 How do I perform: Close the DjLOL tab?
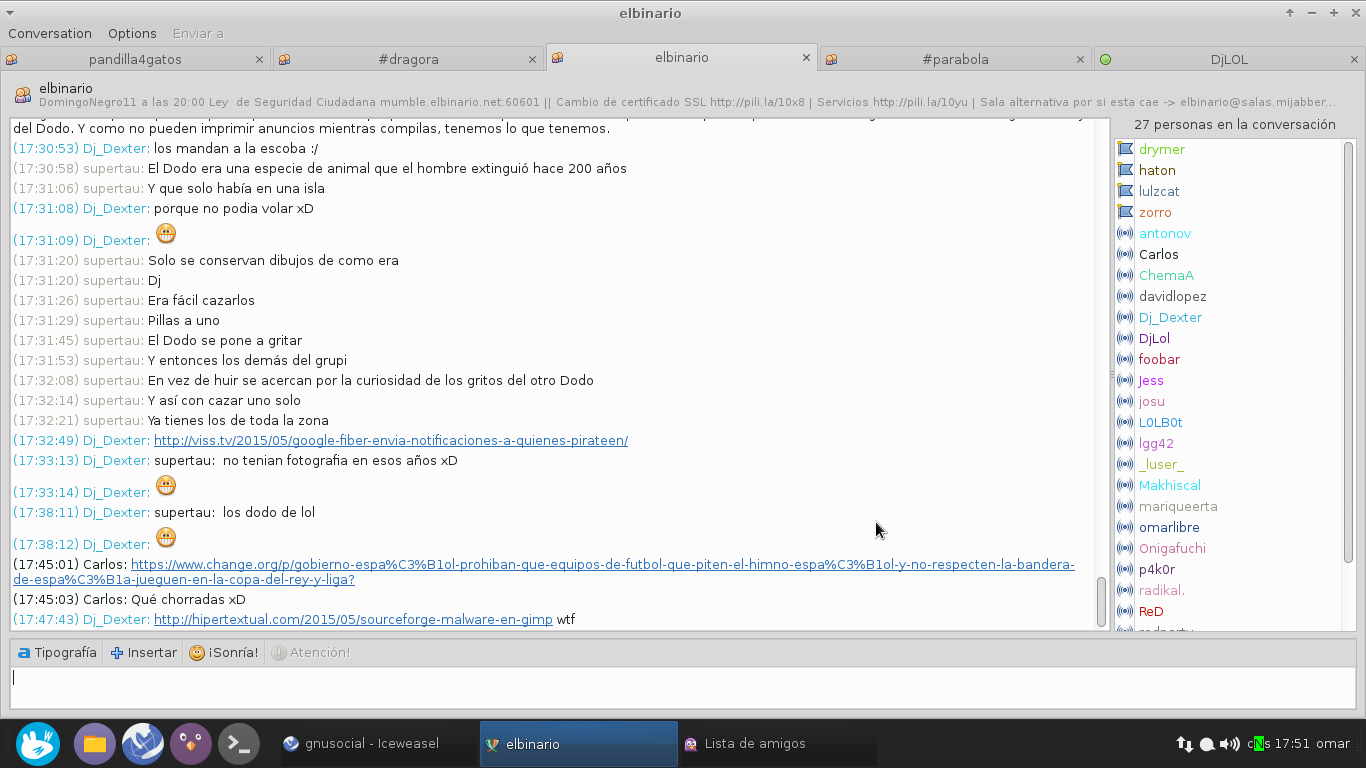1353,59
